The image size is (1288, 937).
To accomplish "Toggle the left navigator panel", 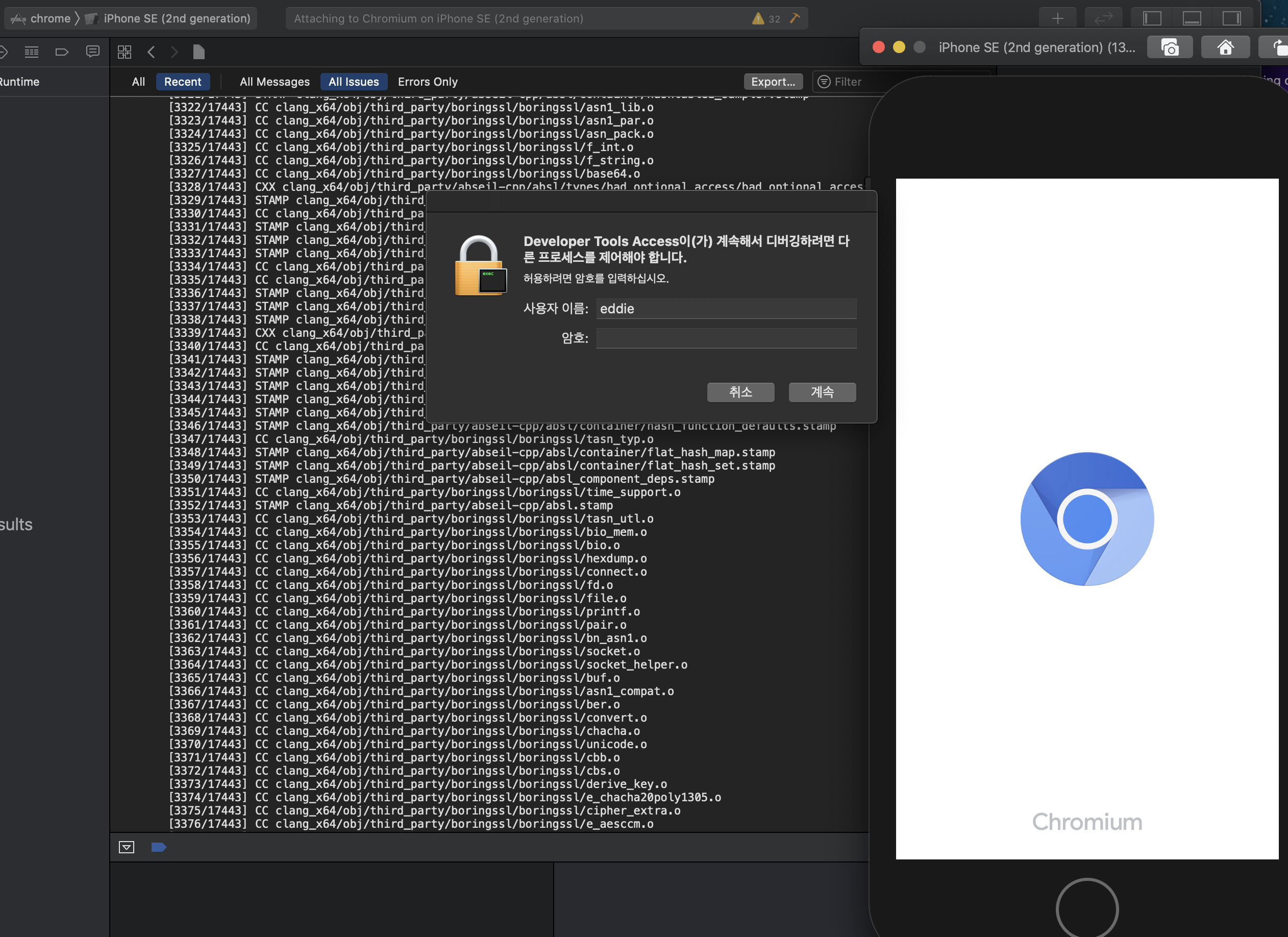I will point(1152,19).
